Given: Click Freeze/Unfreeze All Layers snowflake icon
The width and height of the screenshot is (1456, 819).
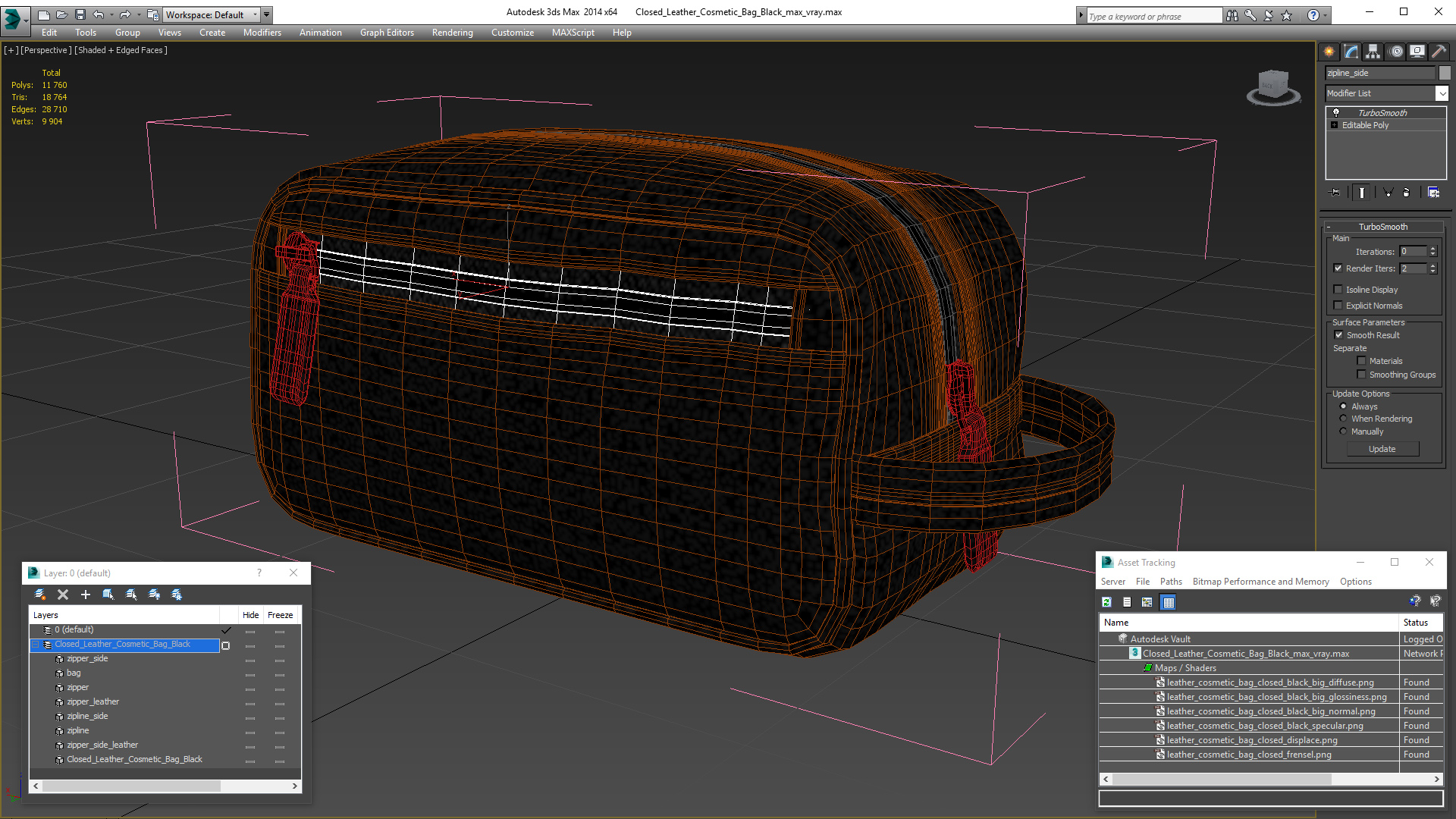Looking at the screenshot, I should pos(177,595).
